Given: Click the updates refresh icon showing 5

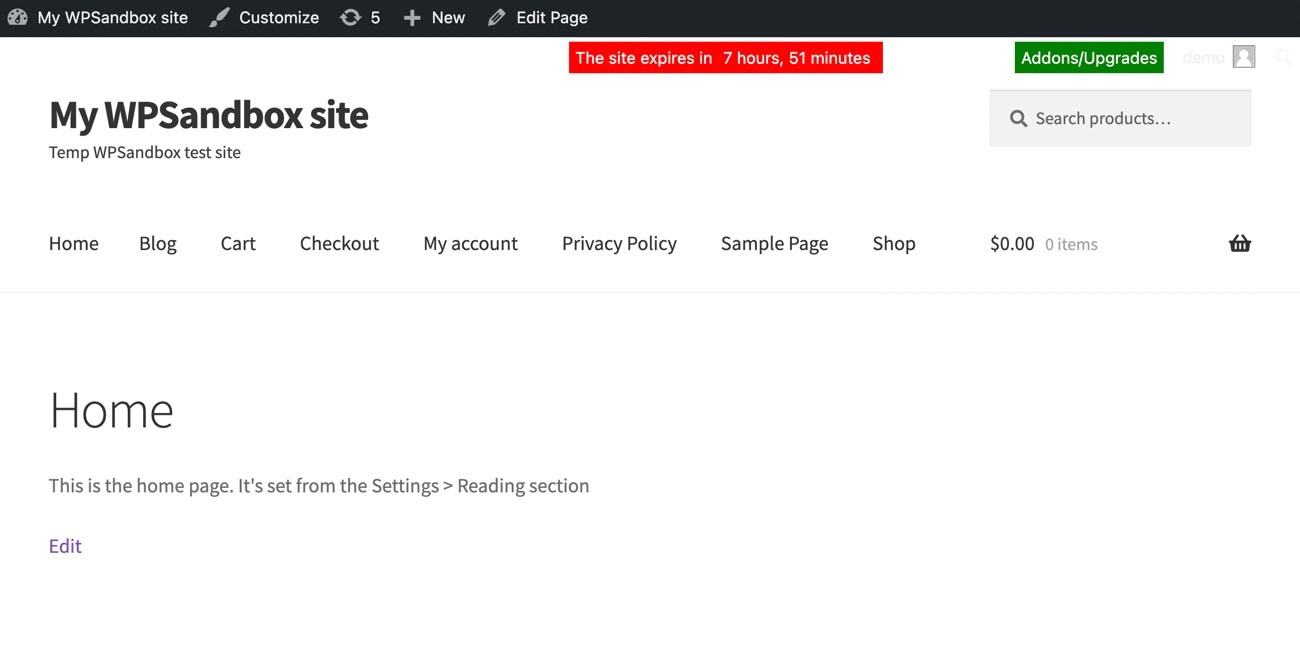Looking at the screenshot, I should coord(351,17).
